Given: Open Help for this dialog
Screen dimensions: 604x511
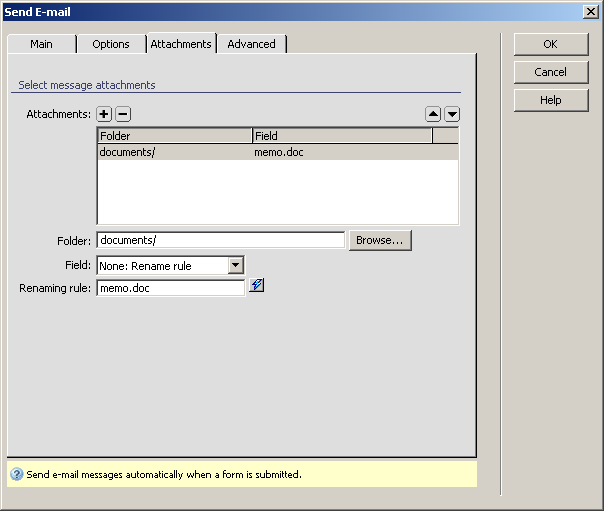Looking at the screenshot, I should click(x=550, y=100).
